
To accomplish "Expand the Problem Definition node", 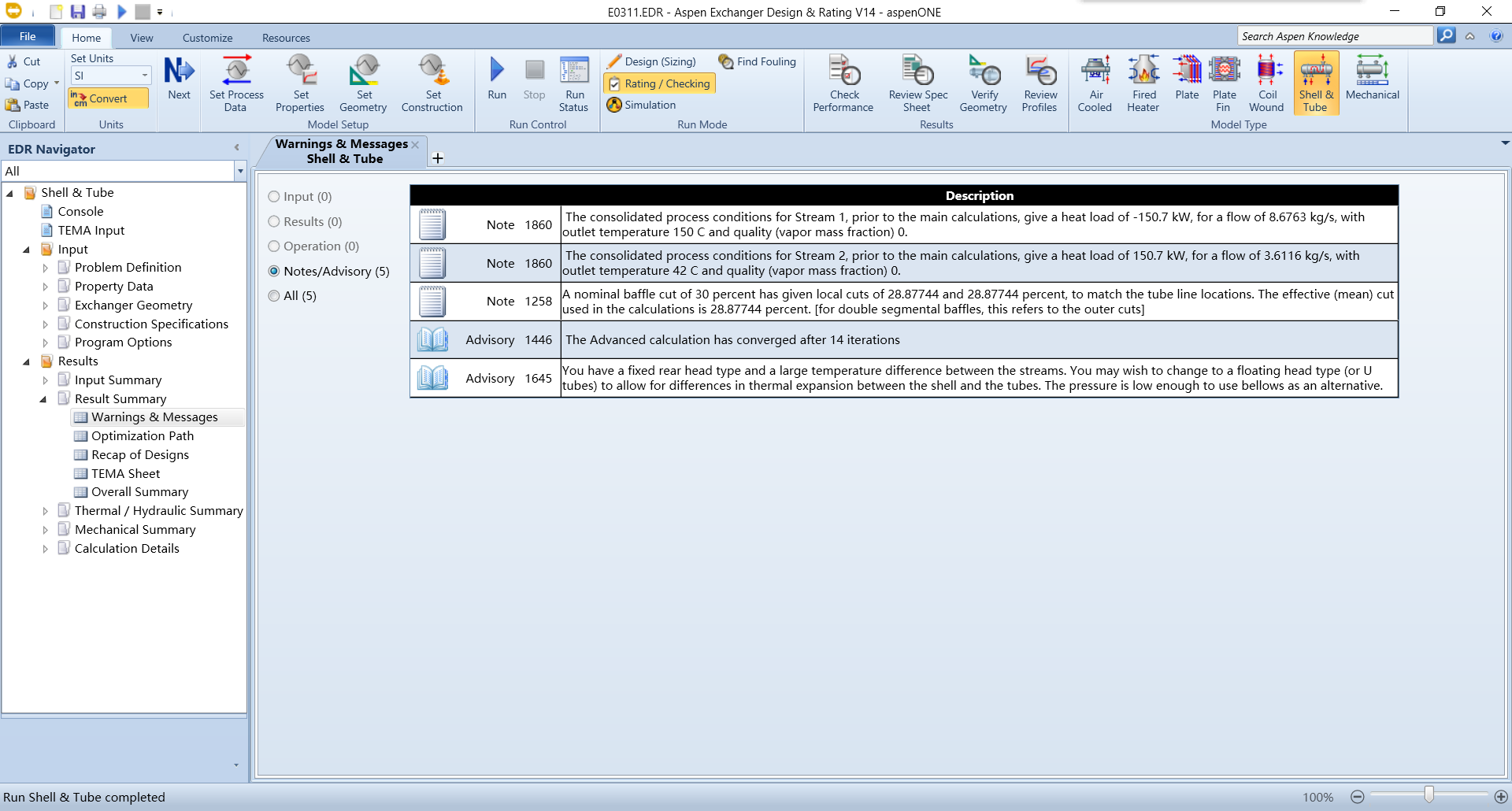I will coord(46,268).
